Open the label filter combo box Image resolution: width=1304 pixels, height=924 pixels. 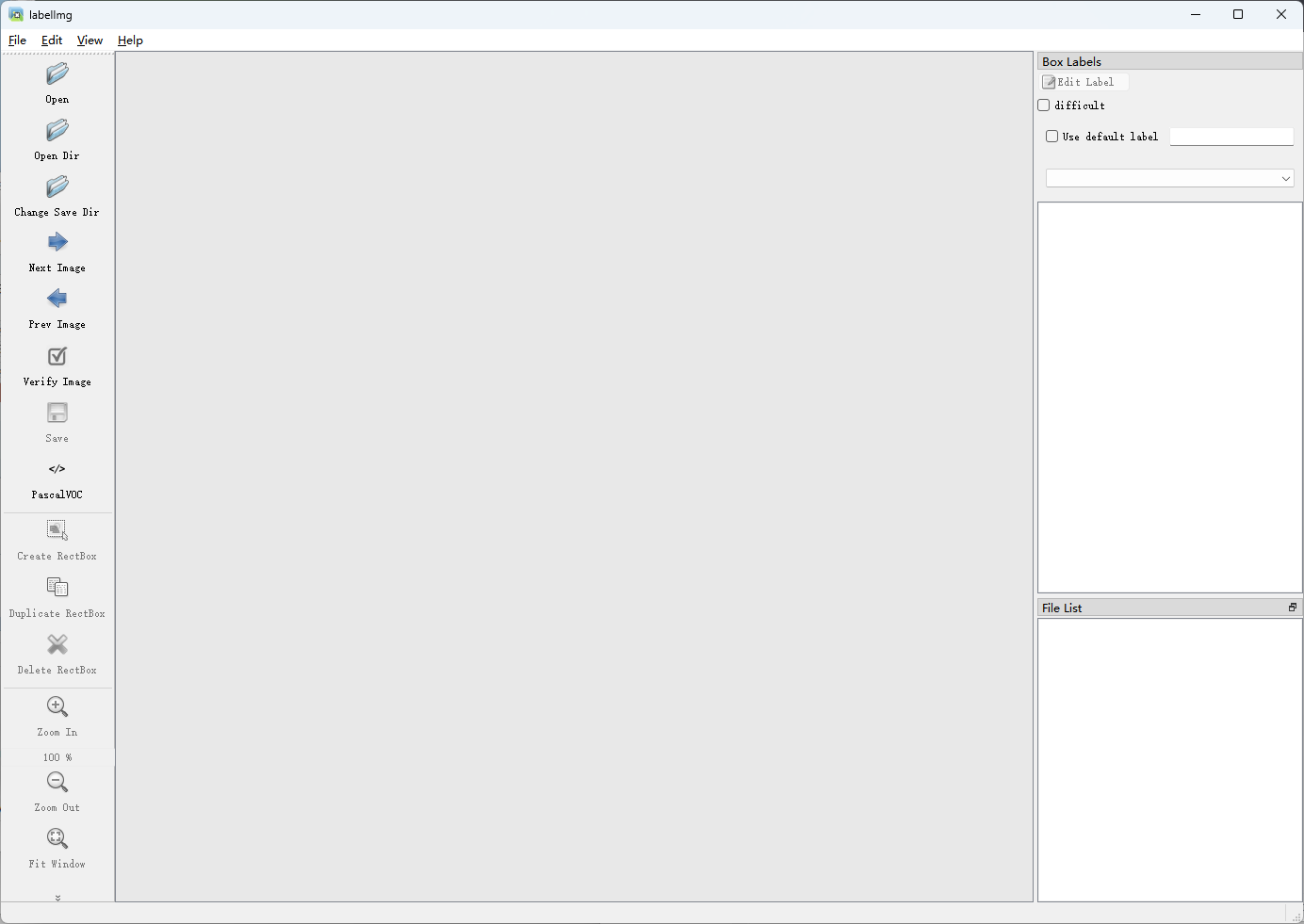(1170, 178)
